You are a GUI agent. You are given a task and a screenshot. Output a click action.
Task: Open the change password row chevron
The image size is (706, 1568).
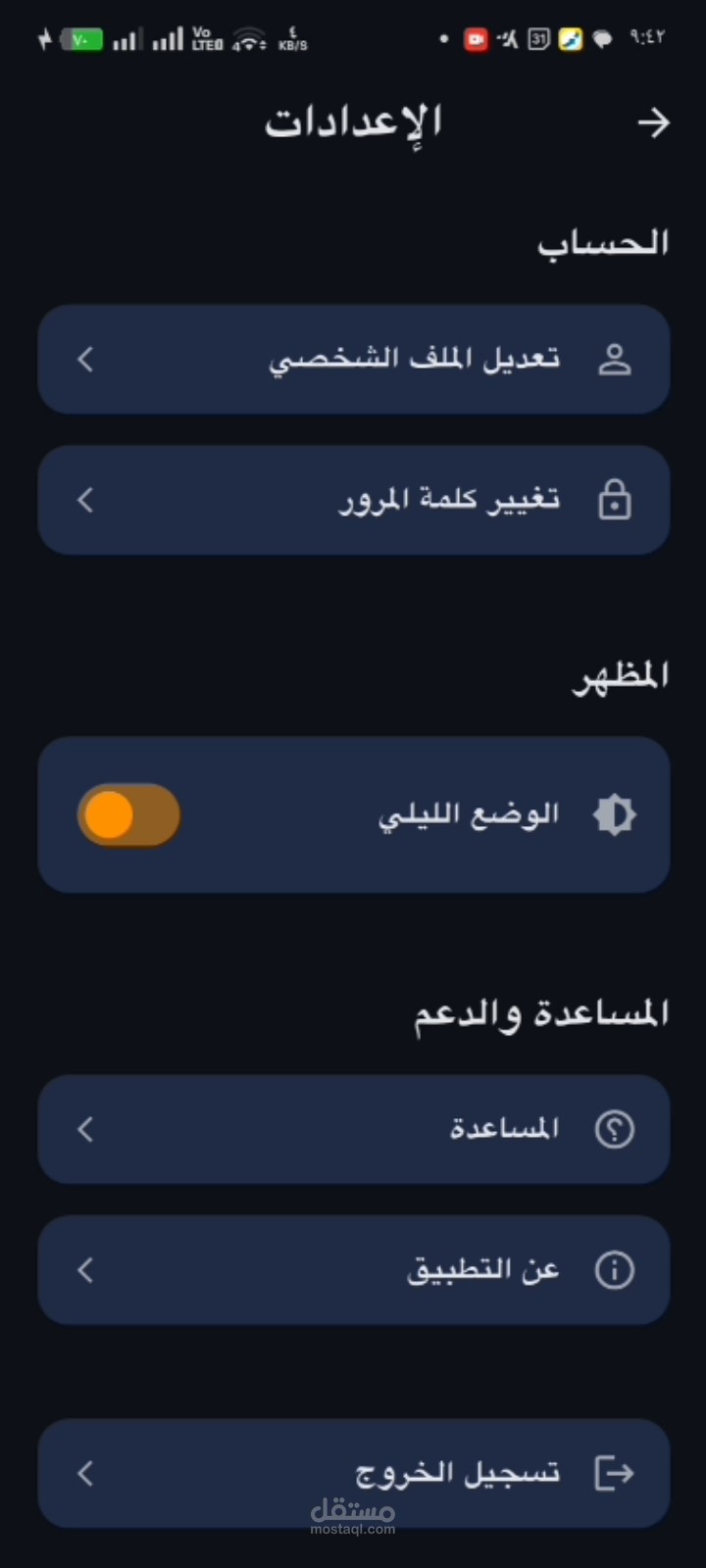[85, 501]
